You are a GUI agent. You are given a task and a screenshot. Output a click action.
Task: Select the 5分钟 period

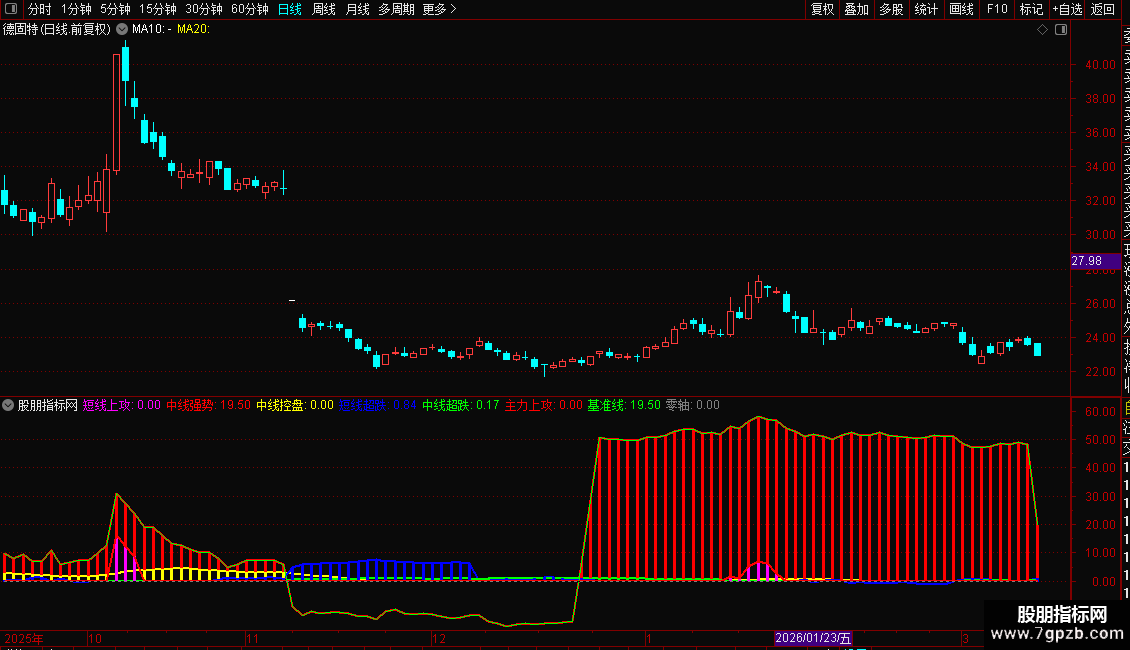(x=115, y=9)
